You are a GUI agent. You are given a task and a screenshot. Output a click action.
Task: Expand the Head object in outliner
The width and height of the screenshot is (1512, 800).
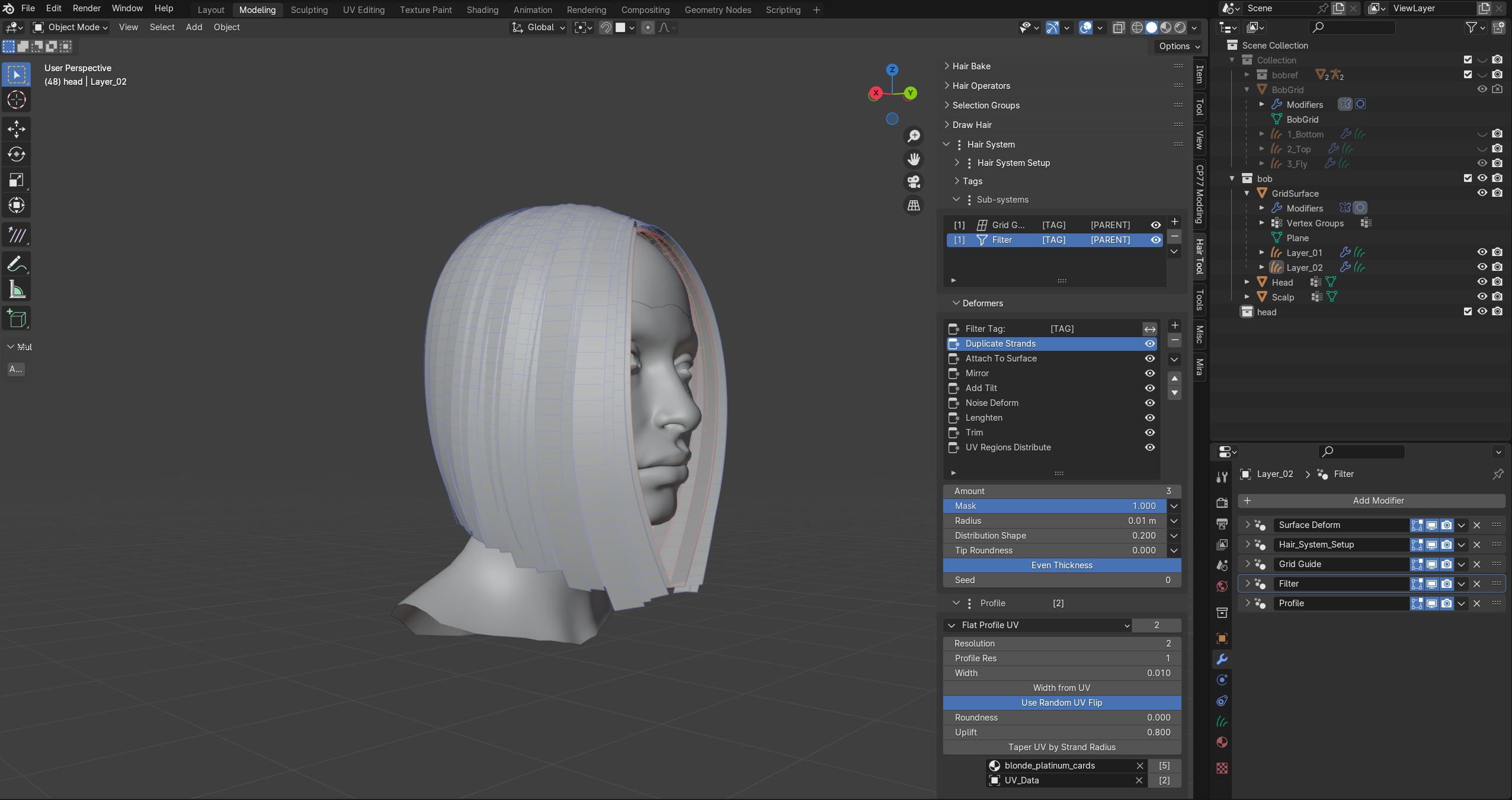pyautogui.click(x=1247, y=282)
